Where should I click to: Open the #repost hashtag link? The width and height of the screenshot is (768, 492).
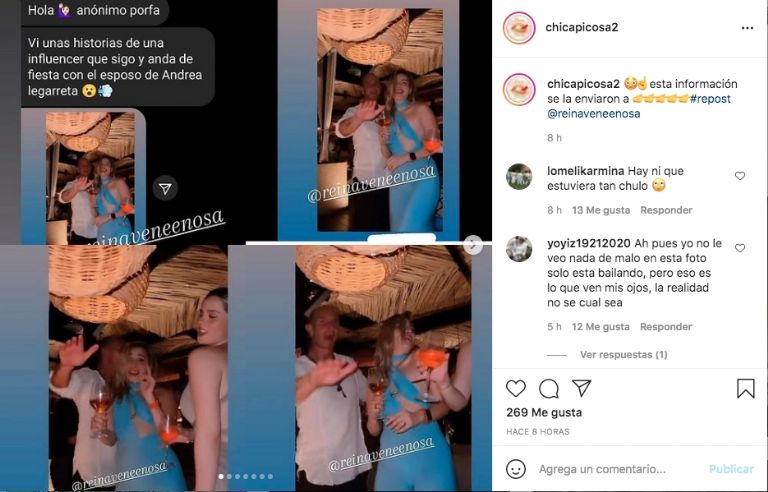coord(710,98)
